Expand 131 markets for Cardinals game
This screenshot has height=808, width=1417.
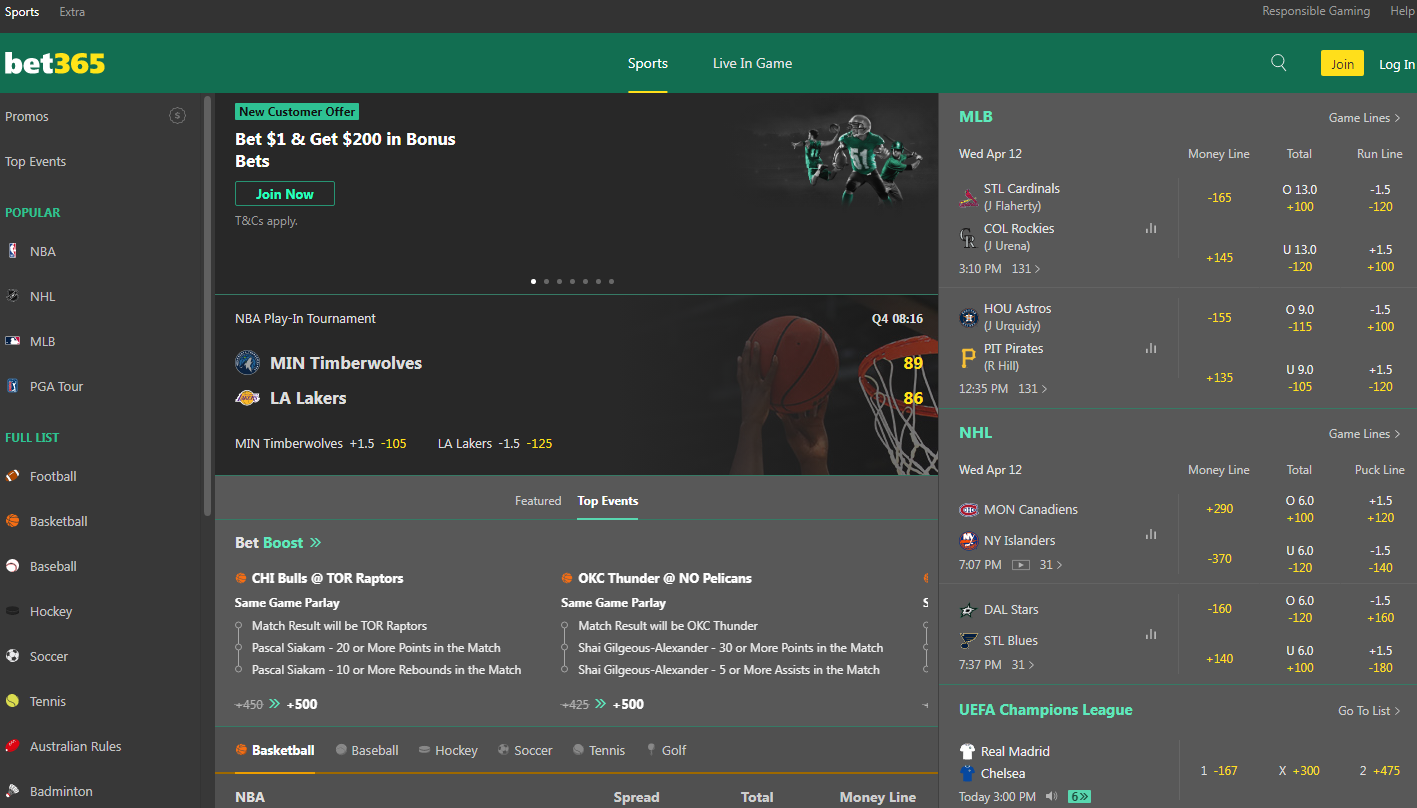1026,269
